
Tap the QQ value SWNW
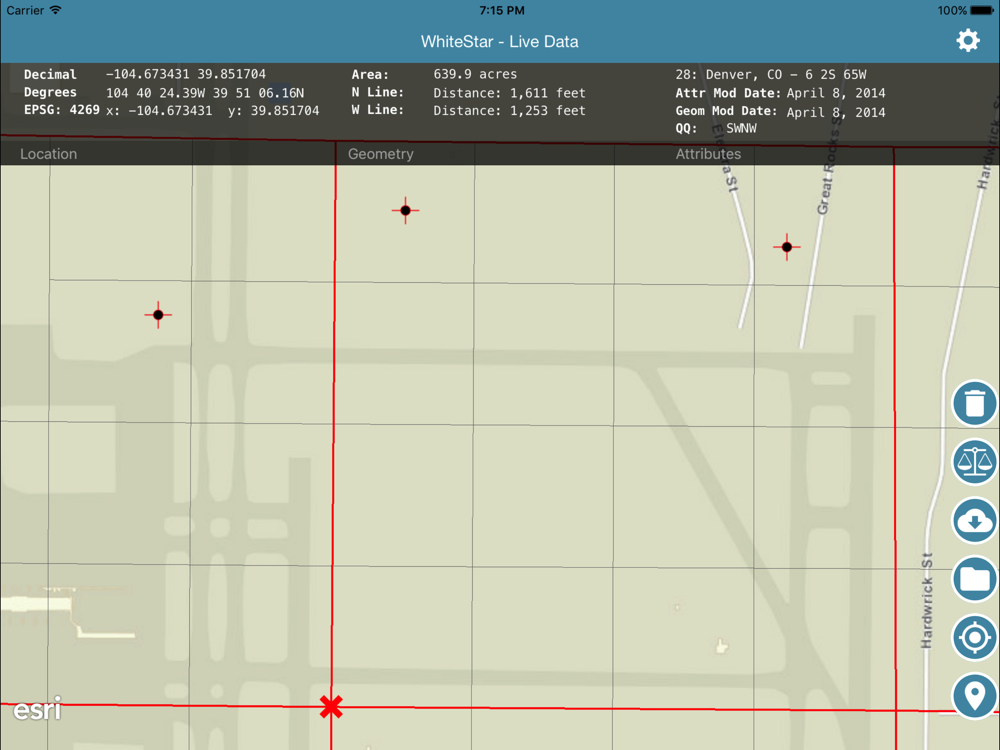click(741, 128)
